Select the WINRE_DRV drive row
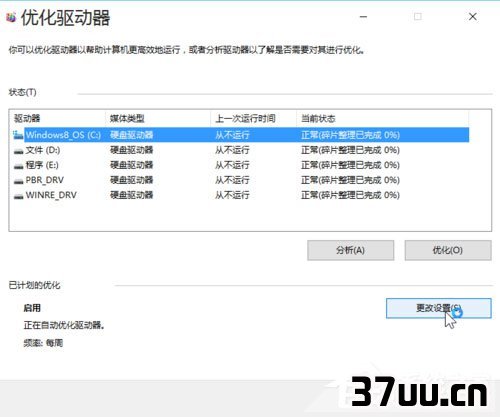The image size is (500, 417). pyautogui.click(x=241, y=195)
